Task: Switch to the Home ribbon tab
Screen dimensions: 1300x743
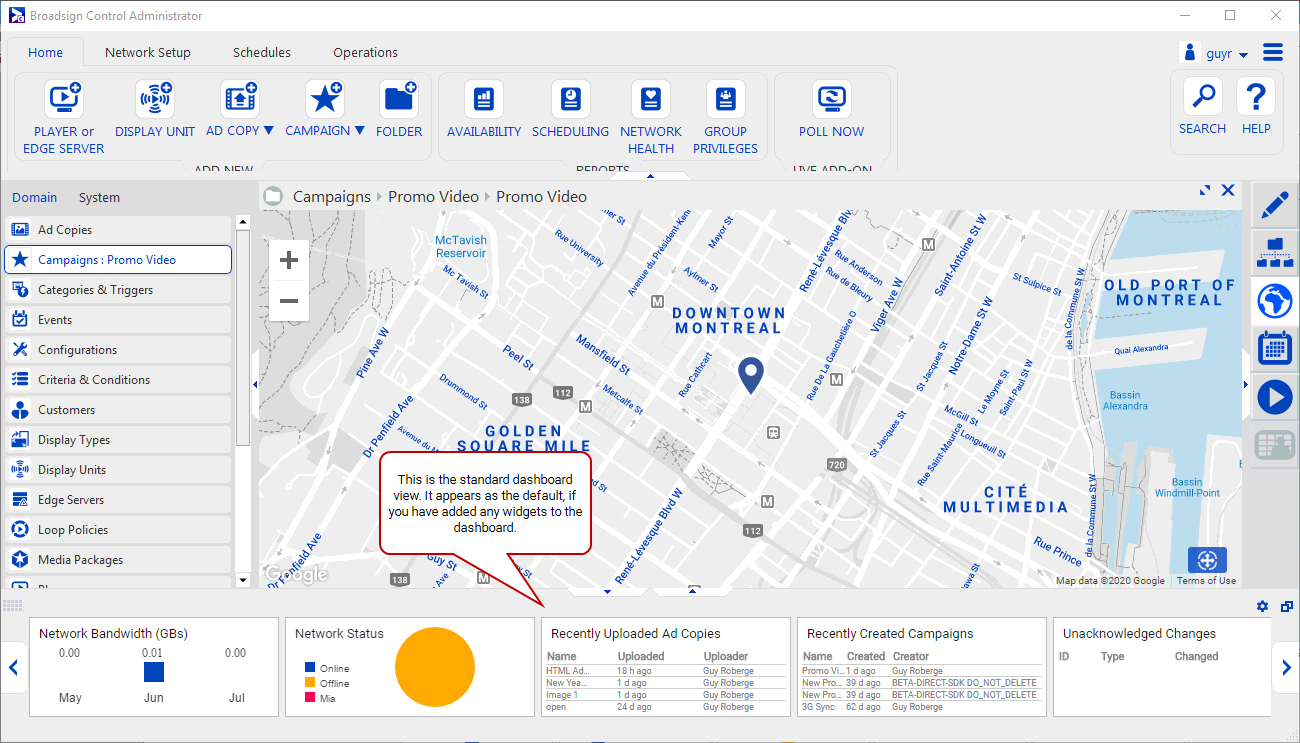Action: coord(45,52)
